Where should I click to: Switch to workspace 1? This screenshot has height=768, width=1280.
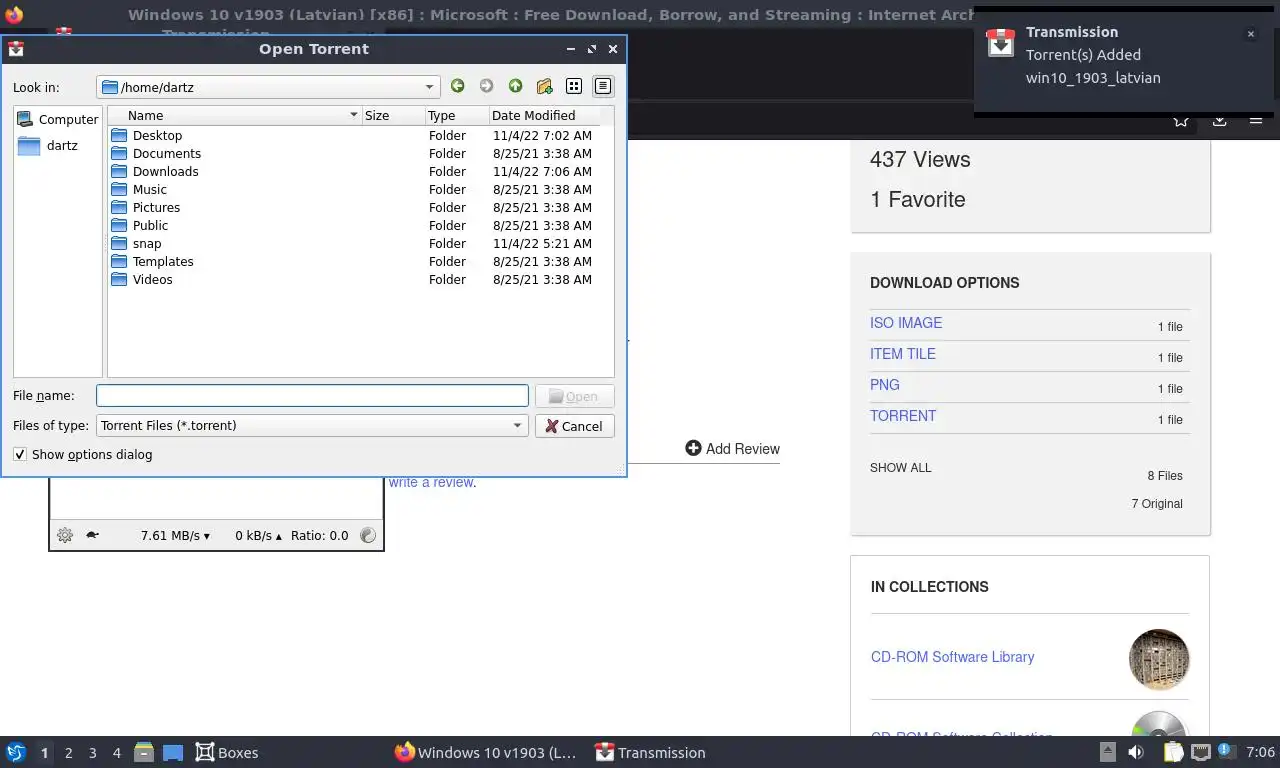pos(44,753)
